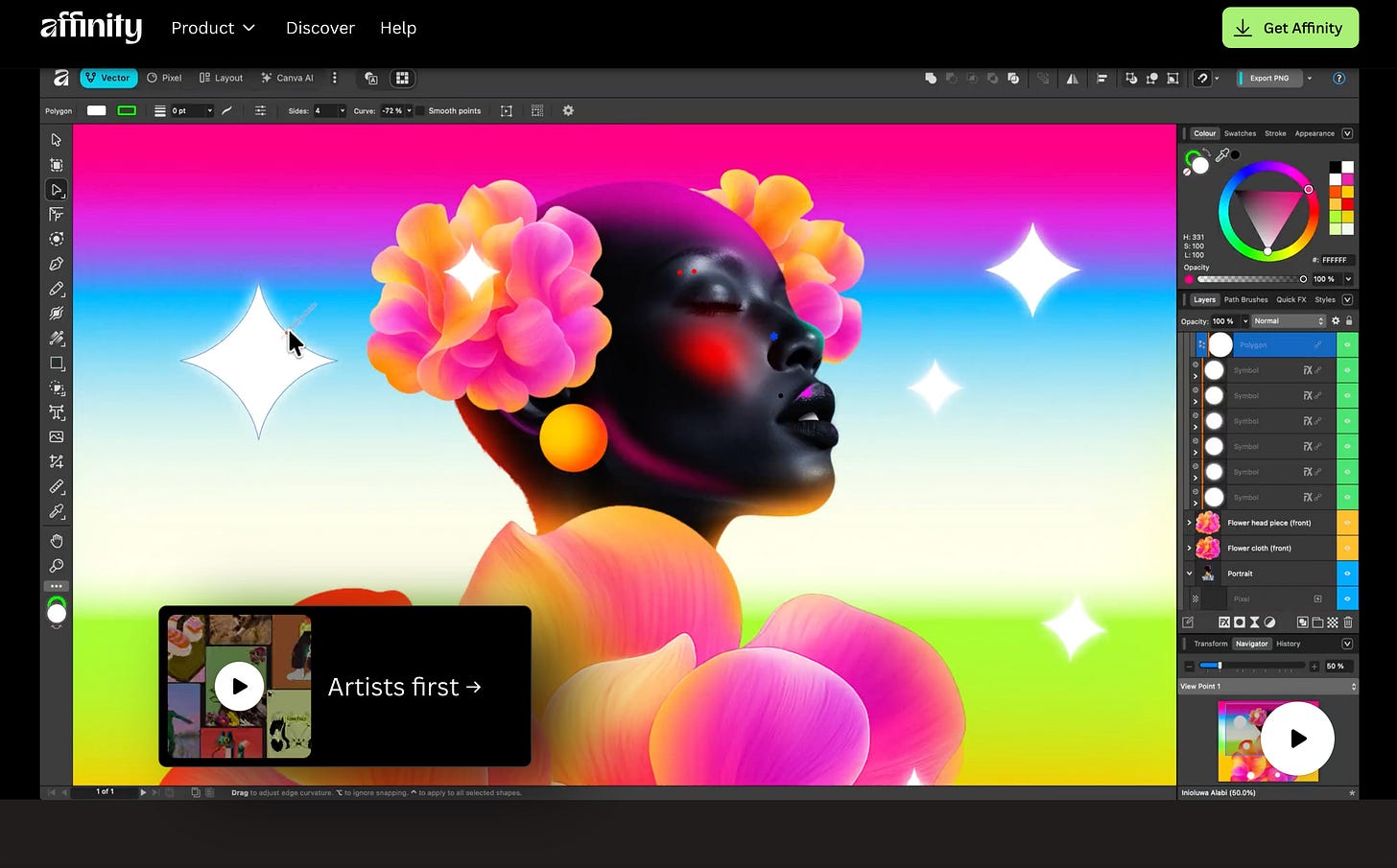Select the Rectangle shape tool
The image size is (1397, 868).
point(57,364)
